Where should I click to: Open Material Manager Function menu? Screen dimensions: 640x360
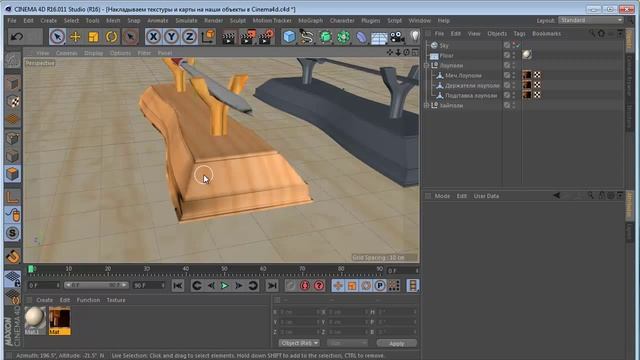pos(88,300)
